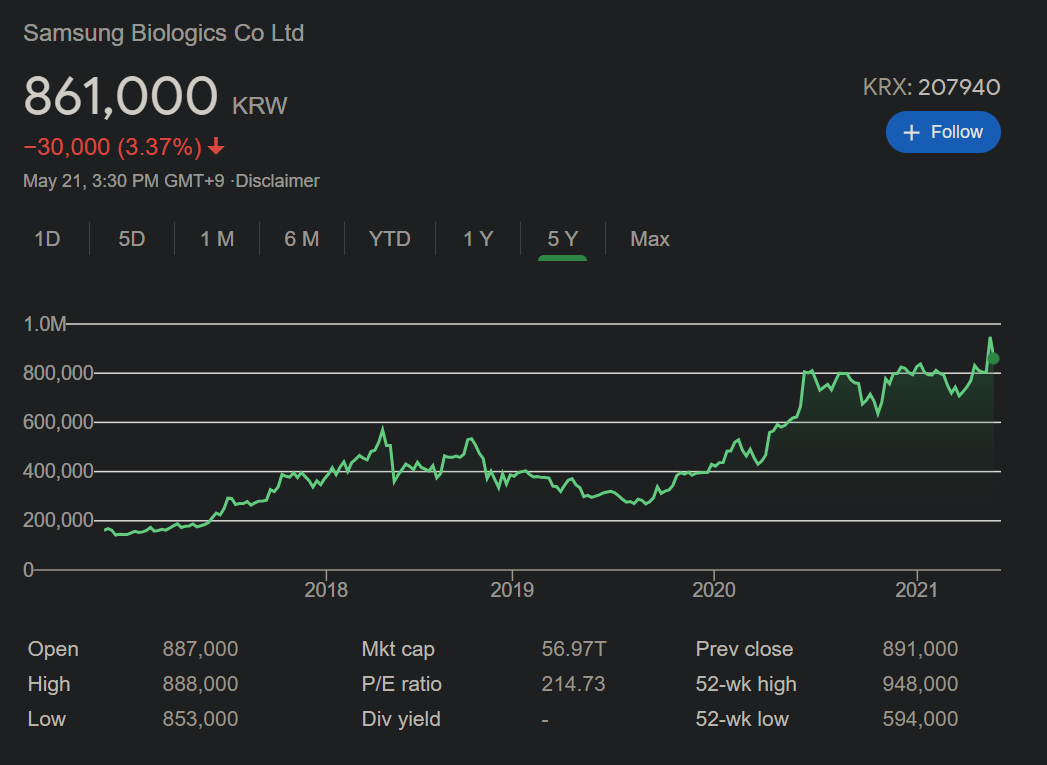
Task: Click the 2020 label on the chart axis
Action: pos(714,590)
